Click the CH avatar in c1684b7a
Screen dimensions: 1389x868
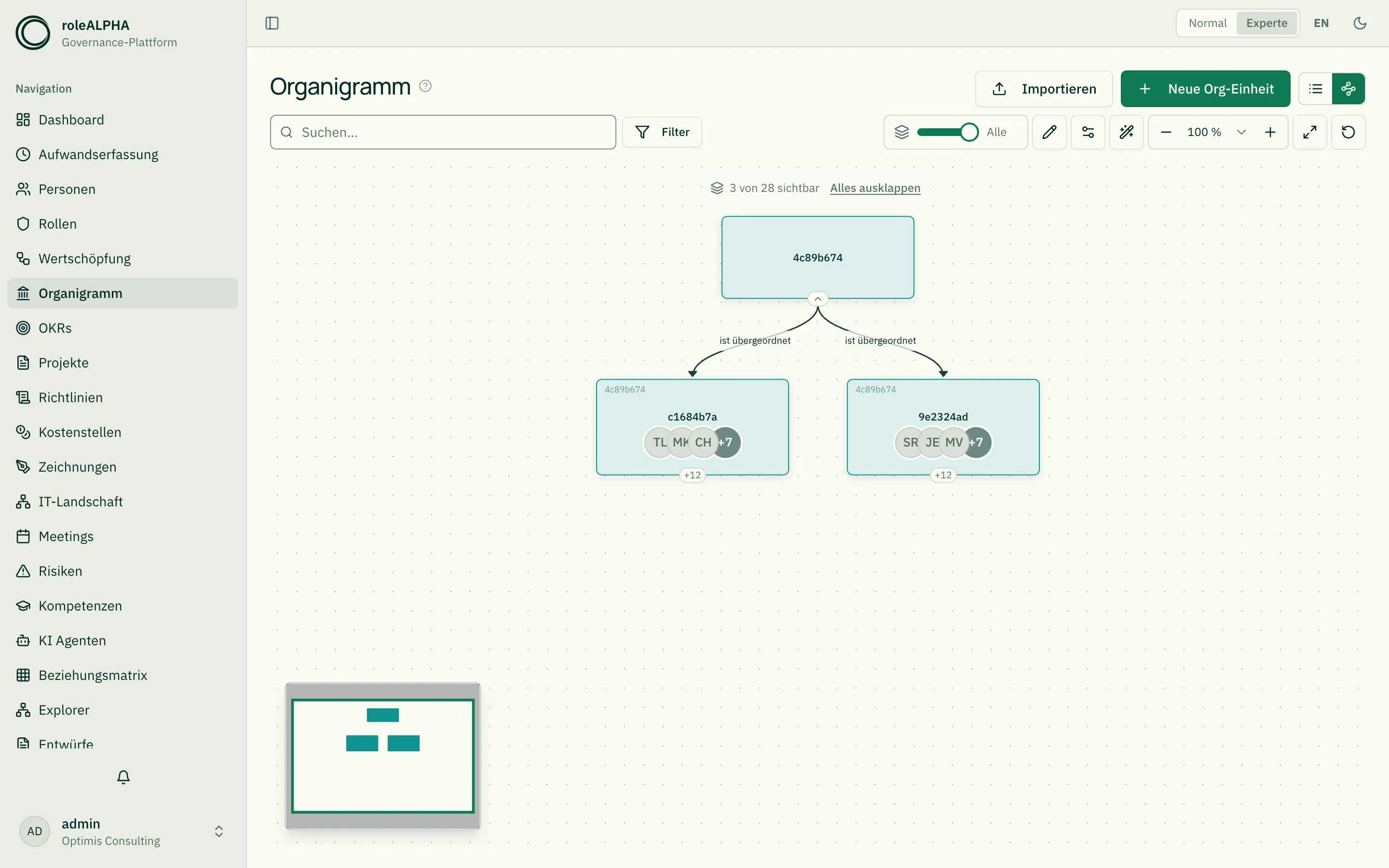pyautogui.click(x=703, y=443)
